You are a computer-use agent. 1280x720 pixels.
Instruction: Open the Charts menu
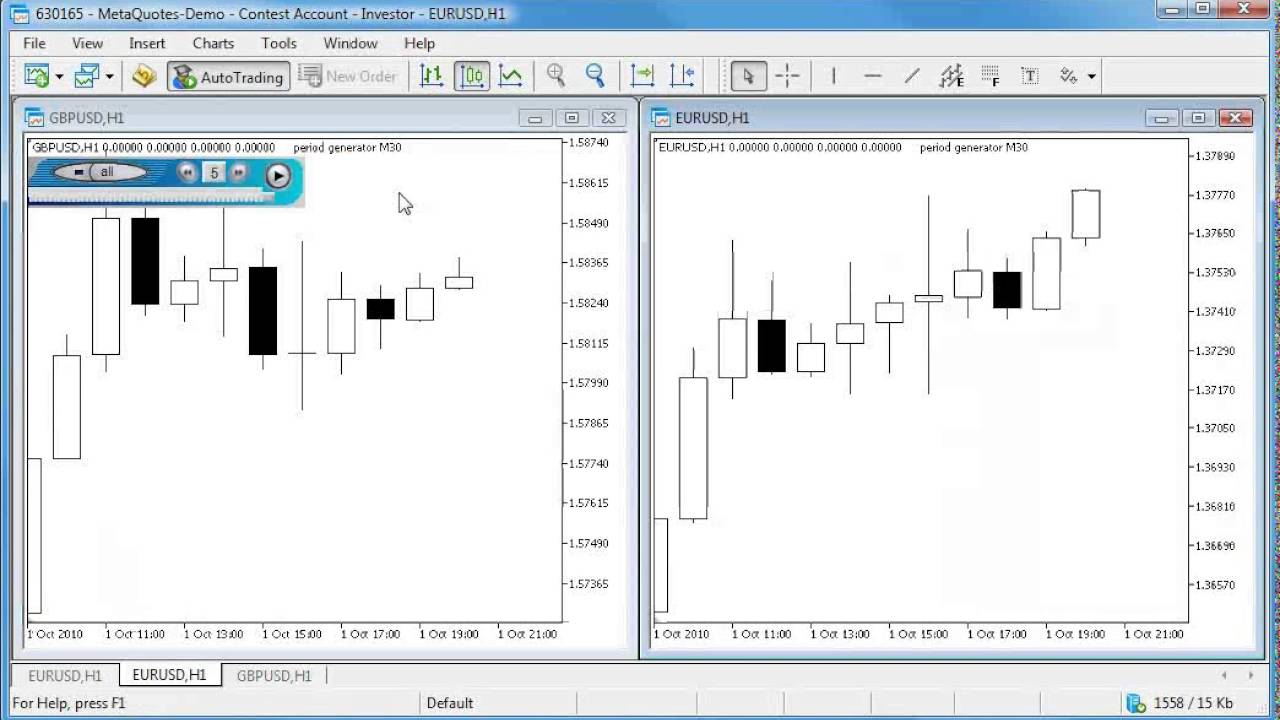(x=213, y=43)
